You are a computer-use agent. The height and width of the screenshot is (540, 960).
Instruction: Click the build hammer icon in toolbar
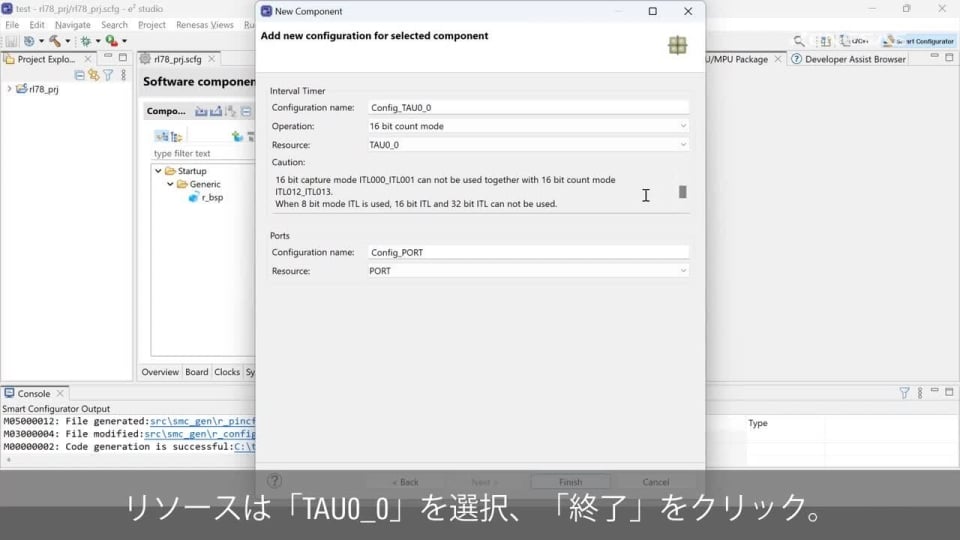tap(54, 41)
